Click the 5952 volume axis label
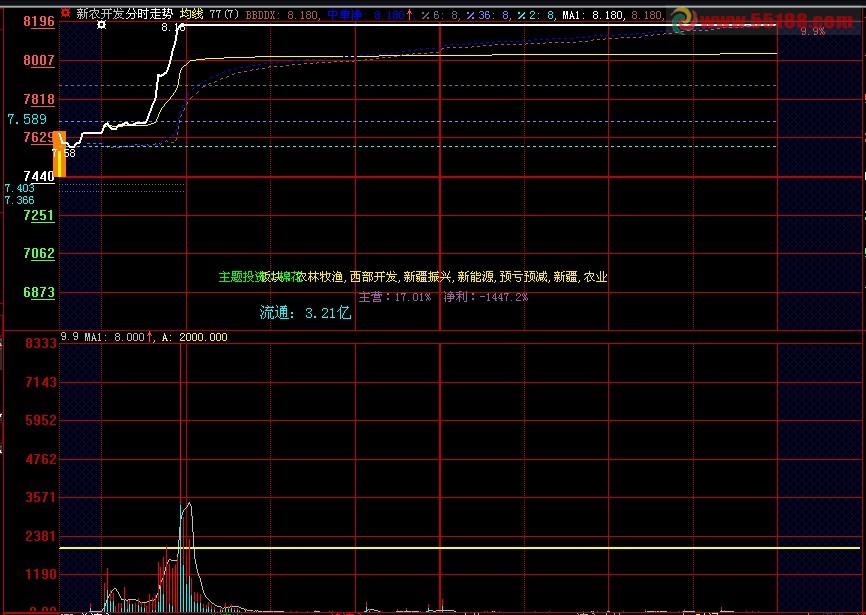The image size is (866, 615). [41, 421]
